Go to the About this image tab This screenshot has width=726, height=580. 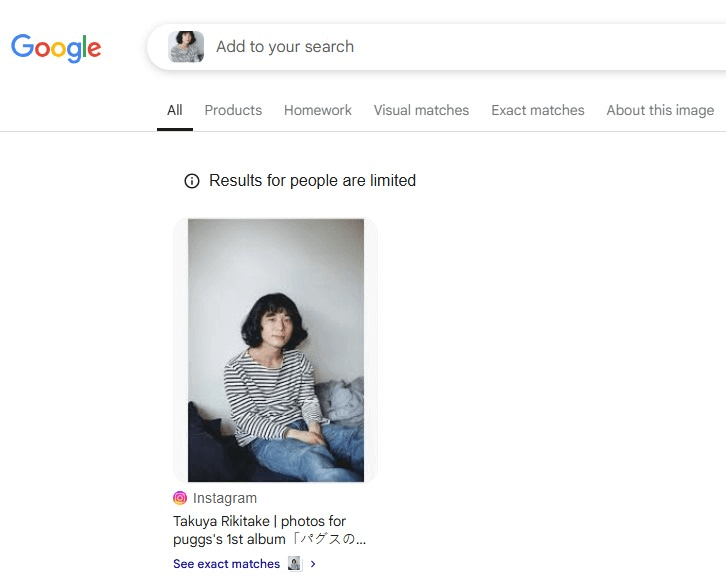click(660, 110)
